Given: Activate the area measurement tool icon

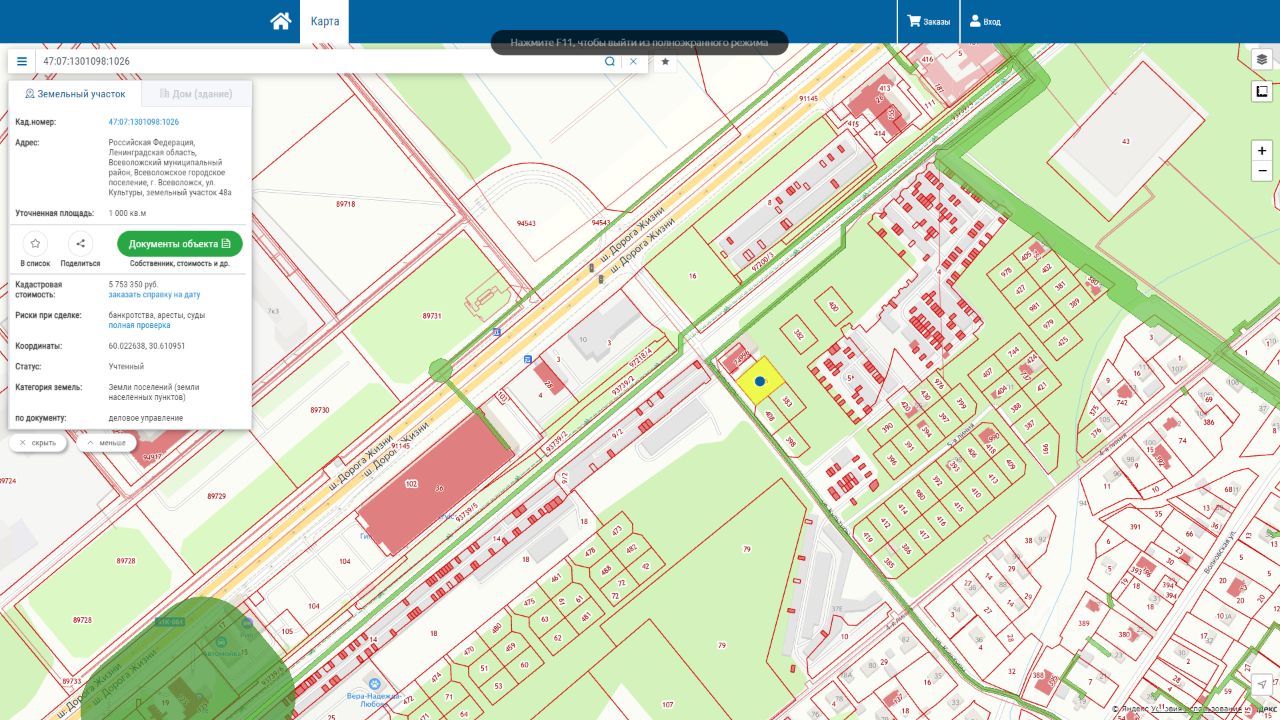Looking at the screenshot, I should tap(1262, 92).
